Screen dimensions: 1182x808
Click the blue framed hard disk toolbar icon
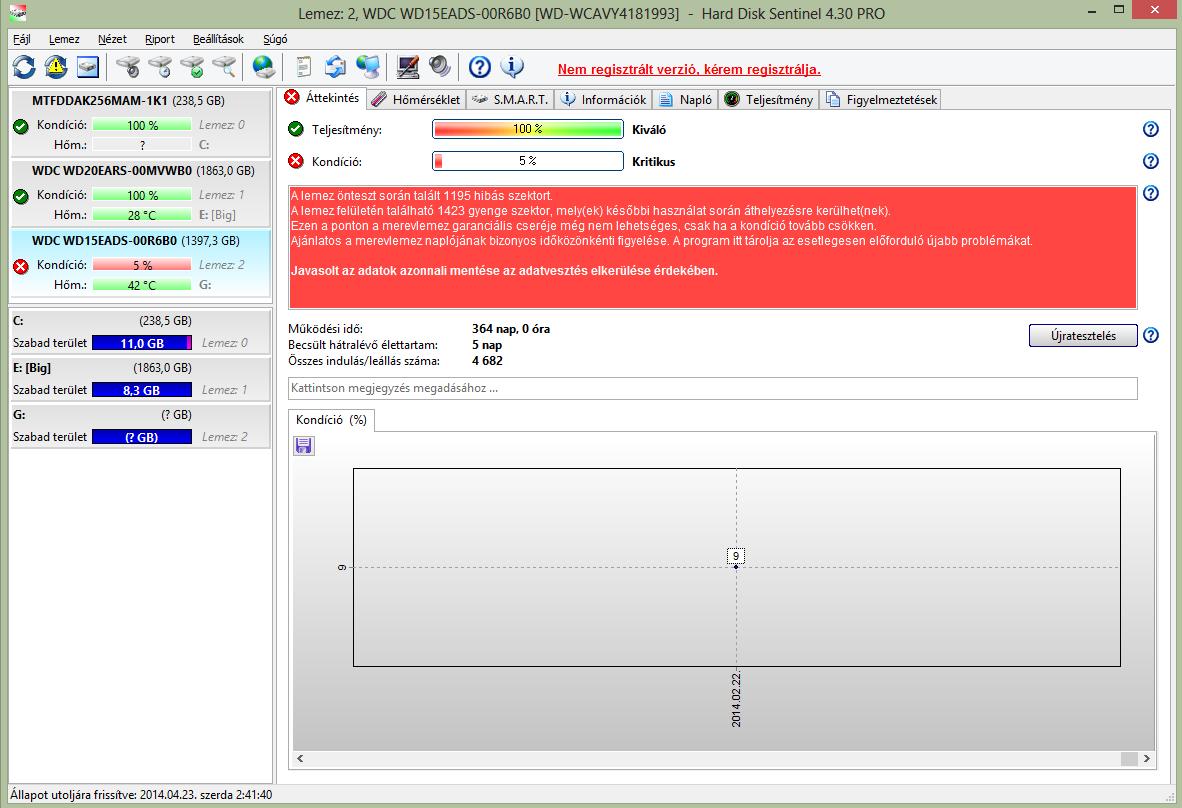point(87,67)
